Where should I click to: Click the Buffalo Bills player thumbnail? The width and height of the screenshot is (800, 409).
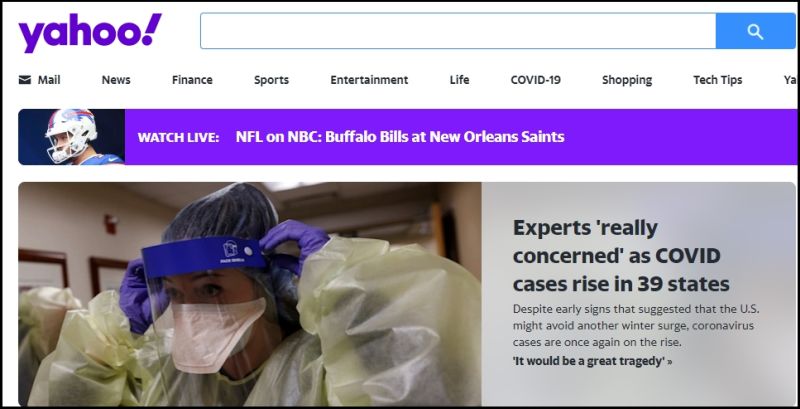coord(71,137)
